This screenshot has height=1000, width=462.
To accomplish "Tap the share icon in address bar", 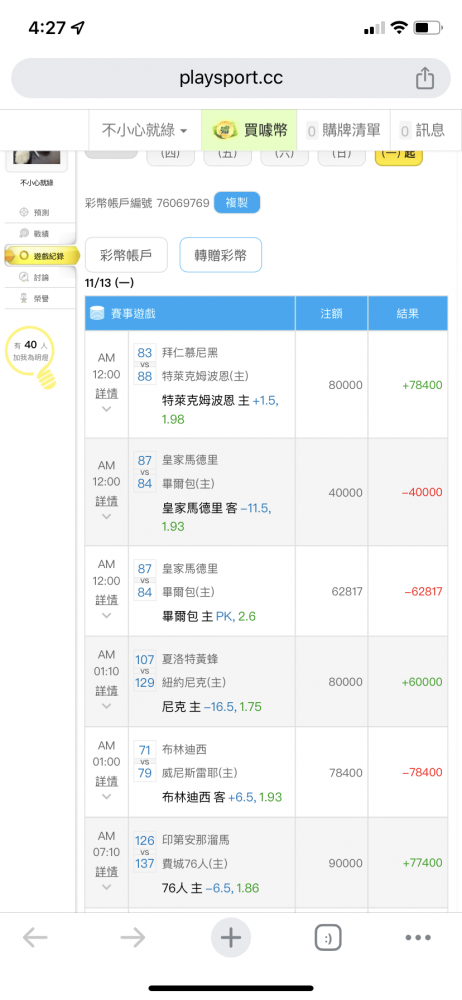I will [425, 78].
